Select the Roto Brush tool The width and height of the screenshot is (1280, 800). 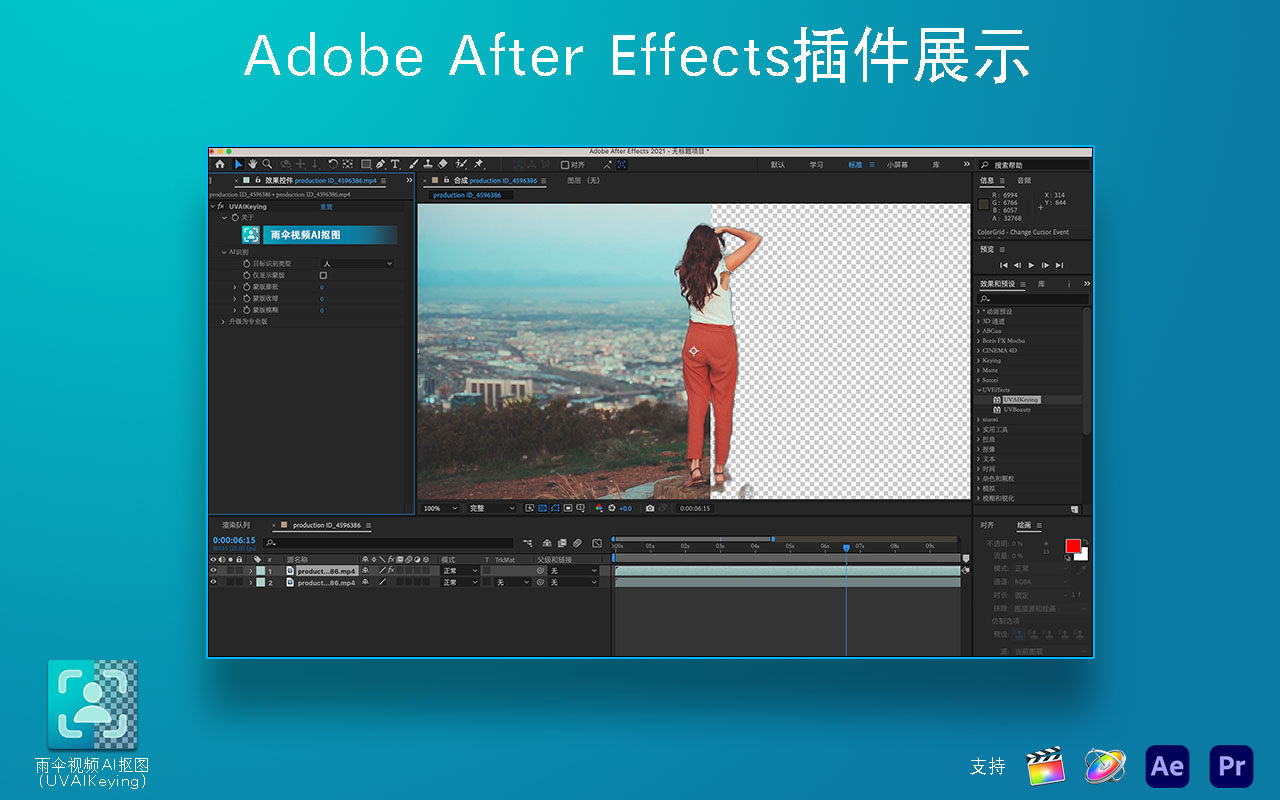point(461,164)
